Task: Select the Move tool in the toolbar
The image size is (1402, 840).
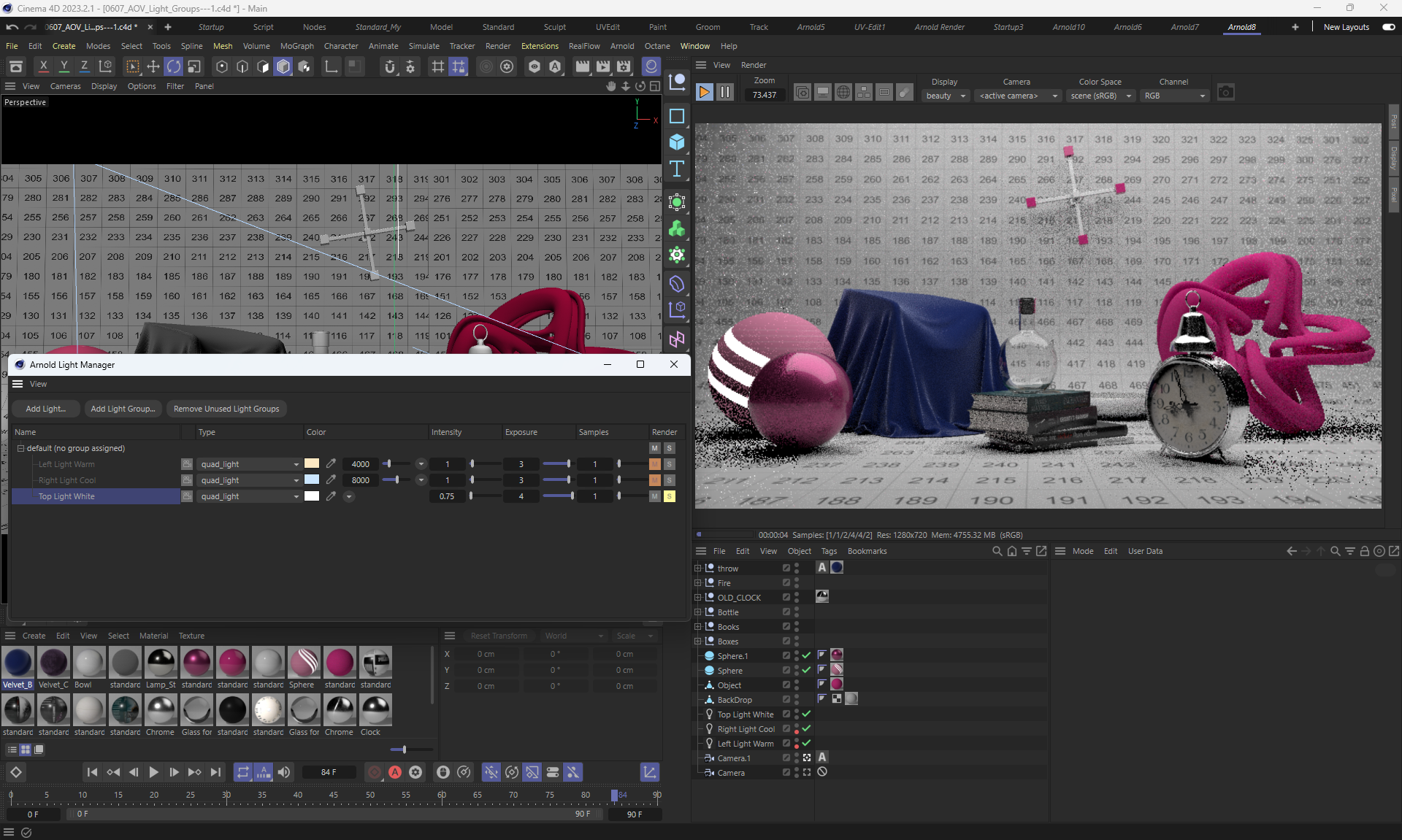Action: (x=153, y=67)
